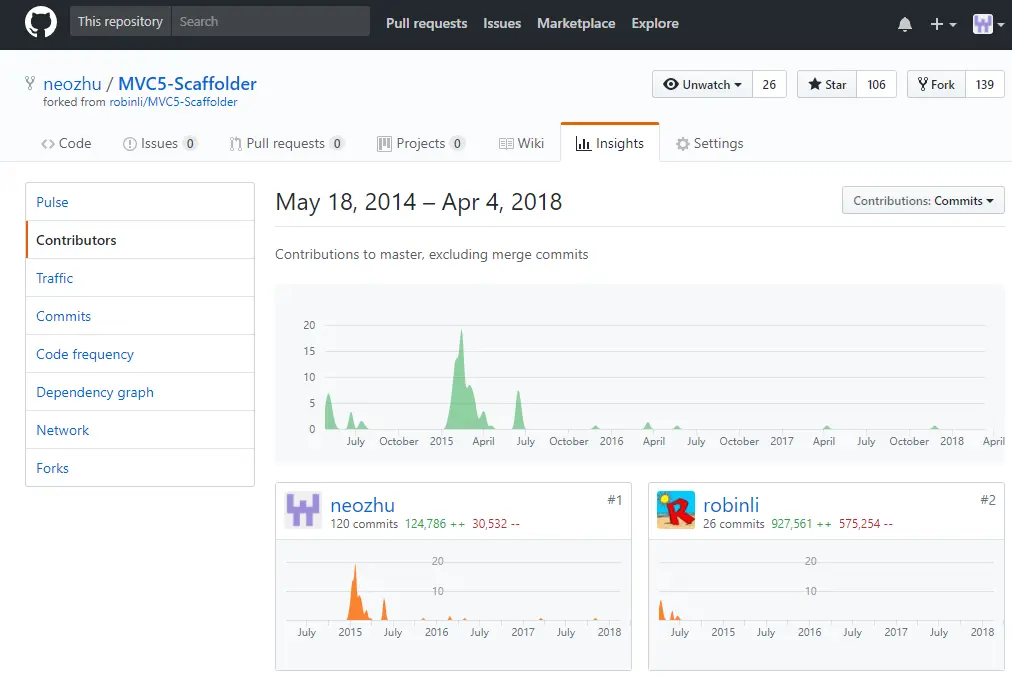Open the neozhu owner link
Viewport: 1012px width, 678px height.
tap(72, 84)
